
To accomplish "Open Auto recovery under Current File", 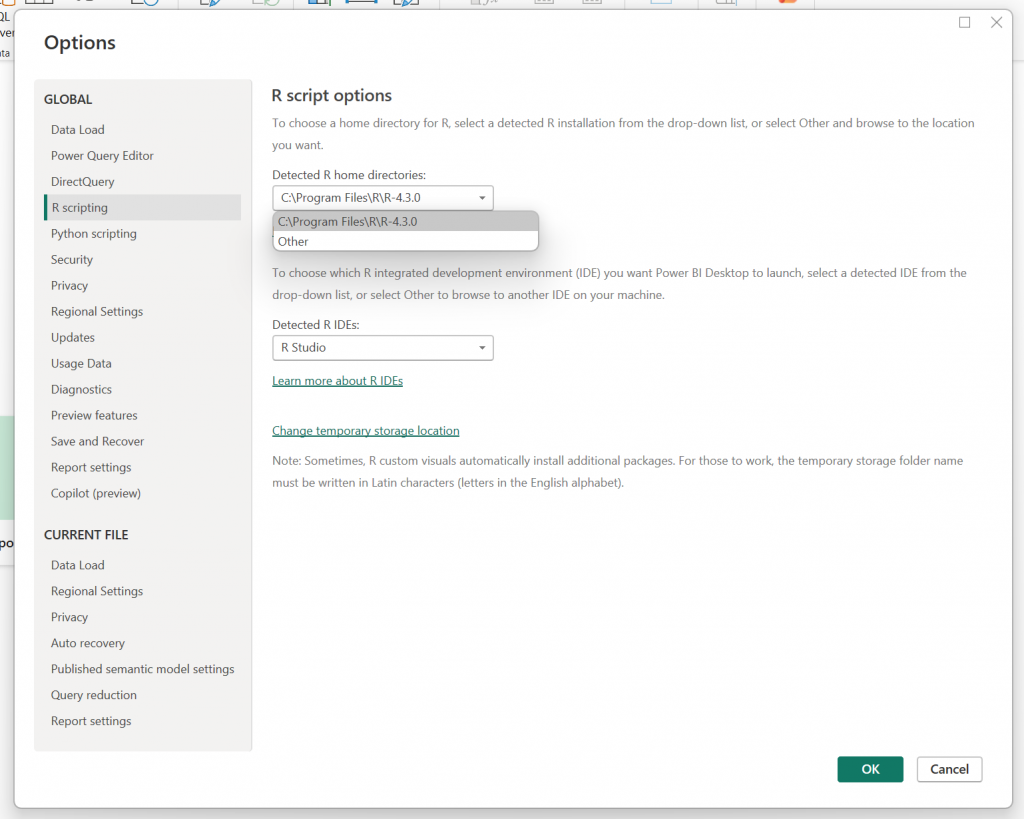I will 88,644.
